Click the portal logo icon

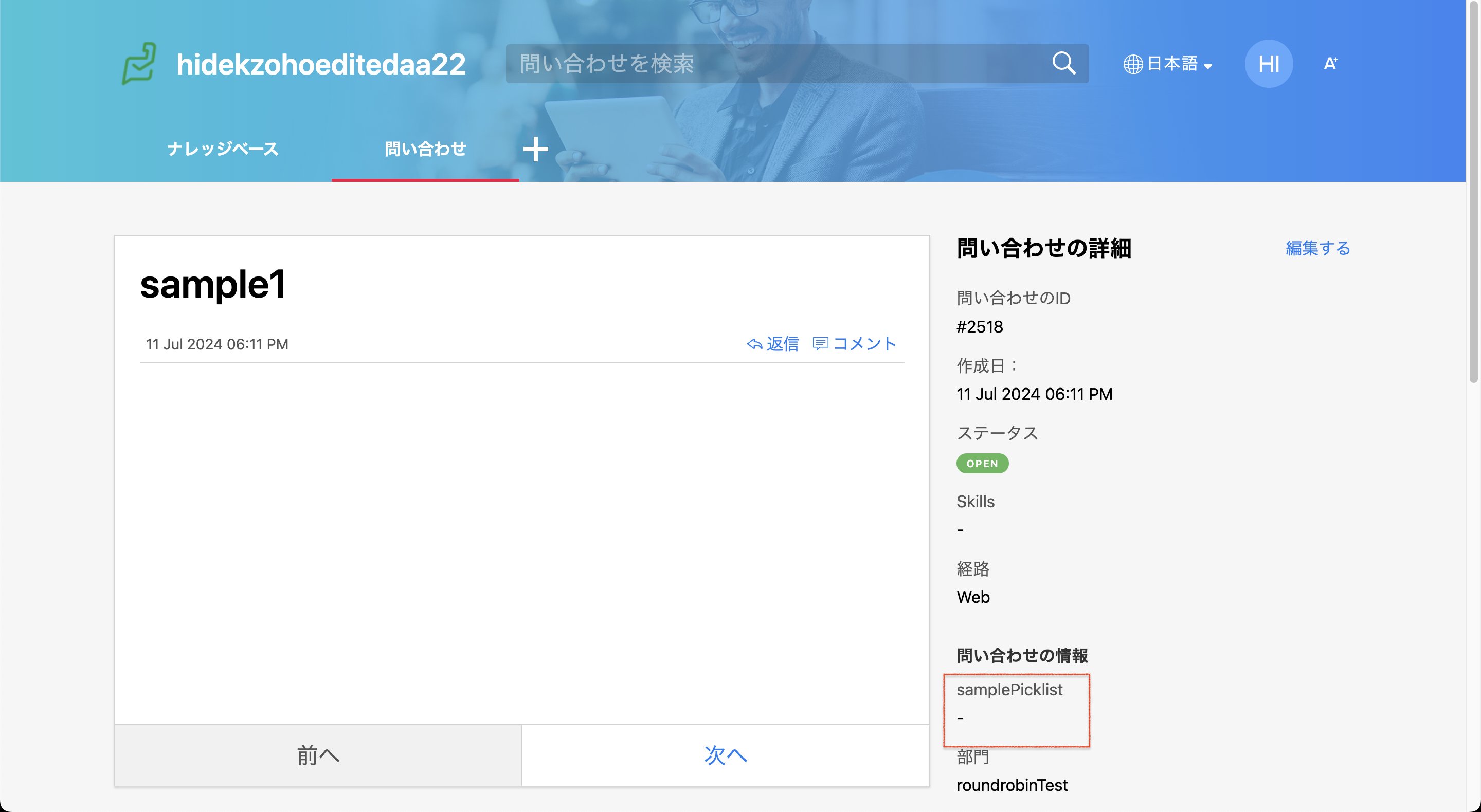tap(138, 64)
